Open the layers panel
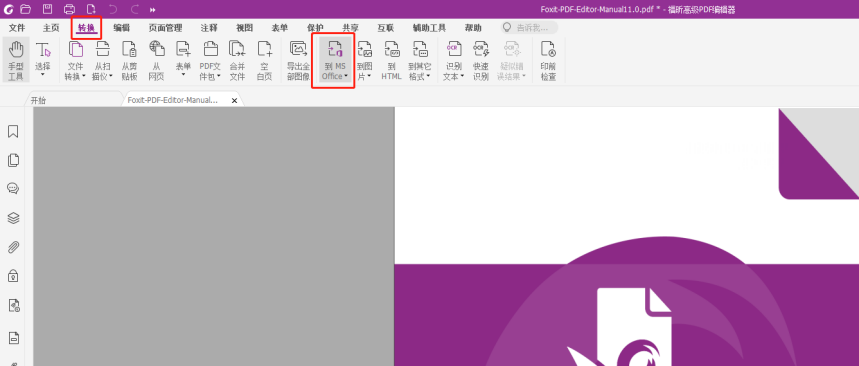859x366 pixels. coord(13,218)
